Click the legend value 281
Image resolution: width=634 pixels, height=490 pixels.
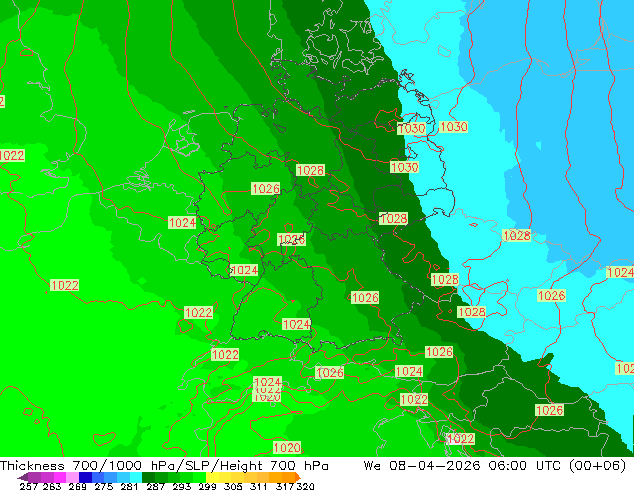click(129, 486)
